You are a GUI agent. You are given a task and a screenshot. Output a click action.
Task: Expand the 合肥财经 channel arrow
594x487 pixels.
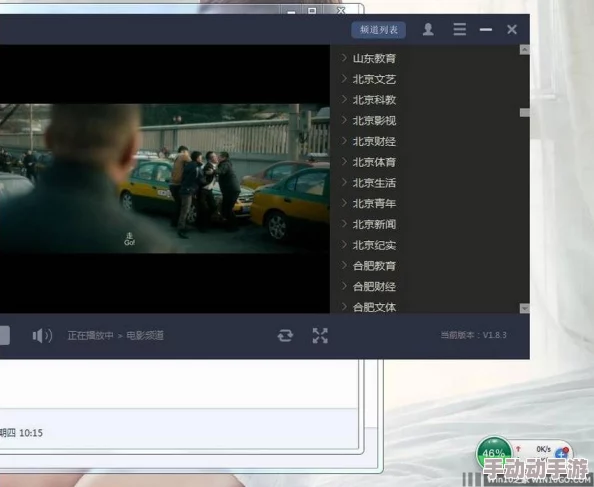344,286
